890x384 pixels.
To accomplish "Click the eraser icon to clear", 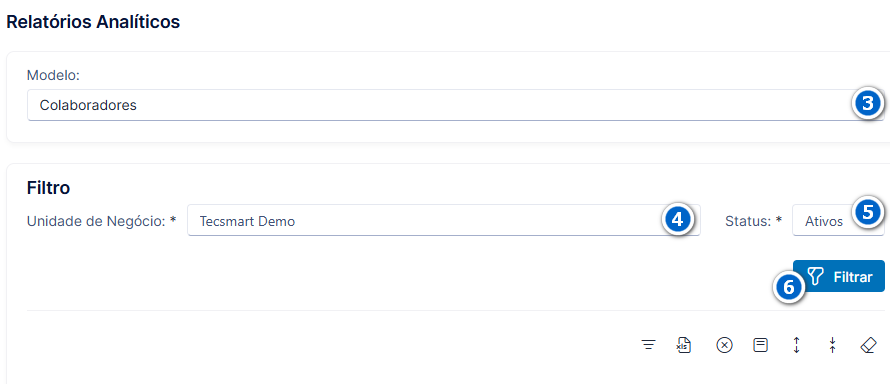I will 868,345.
